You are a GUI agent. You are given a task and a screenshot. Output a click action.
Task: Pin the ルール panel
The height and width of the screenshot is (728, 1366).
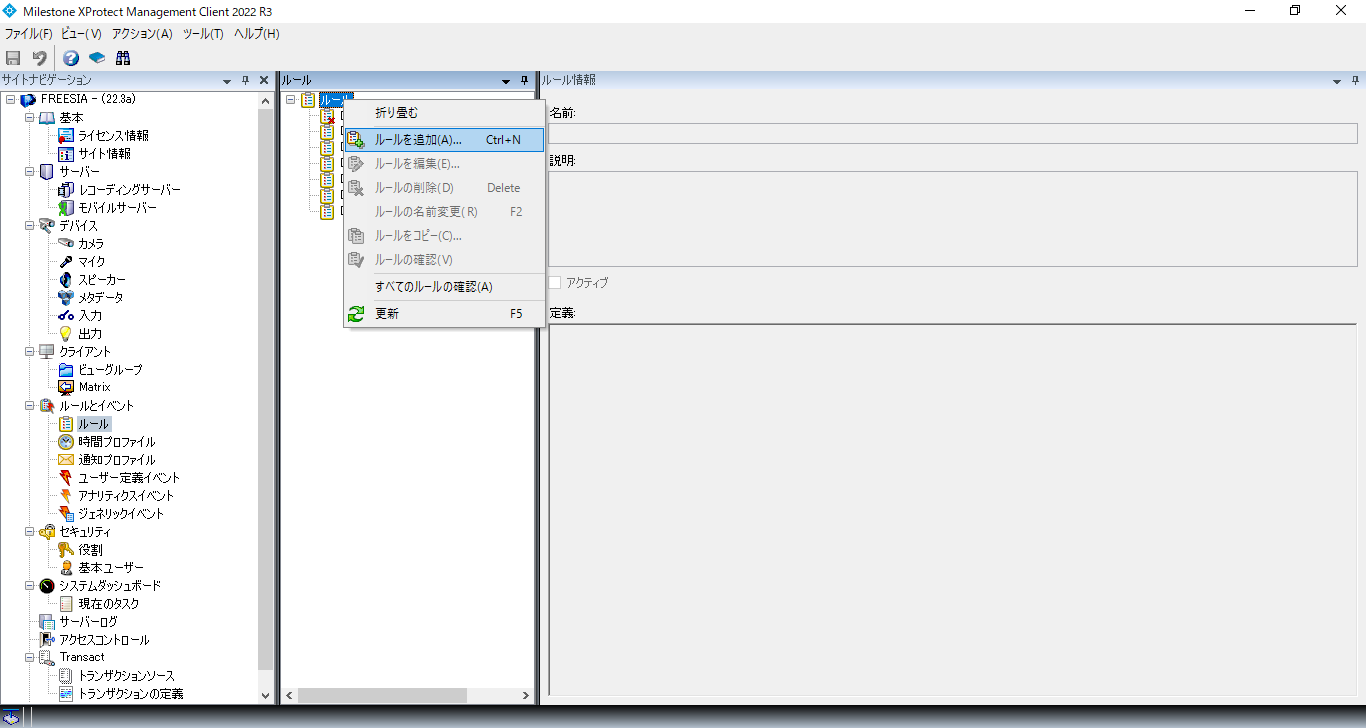[524, 80]
